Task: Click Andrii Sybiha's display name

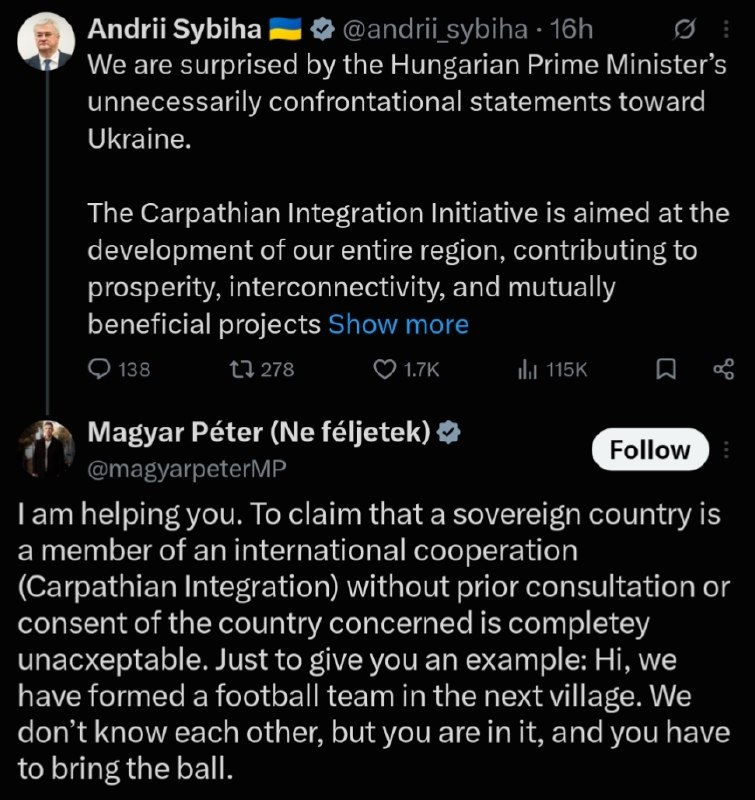Action: pyautogui.click(x=174, y=30)
